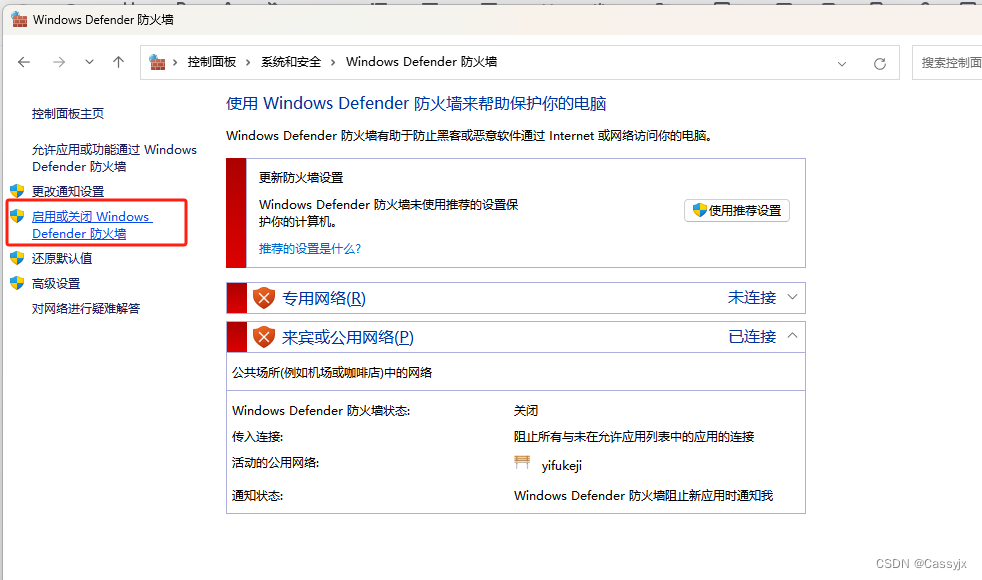The image size is (982, 580).
Task: Click red shield icon beside 来宾或公用网络
Action: (x=264, y=337)
